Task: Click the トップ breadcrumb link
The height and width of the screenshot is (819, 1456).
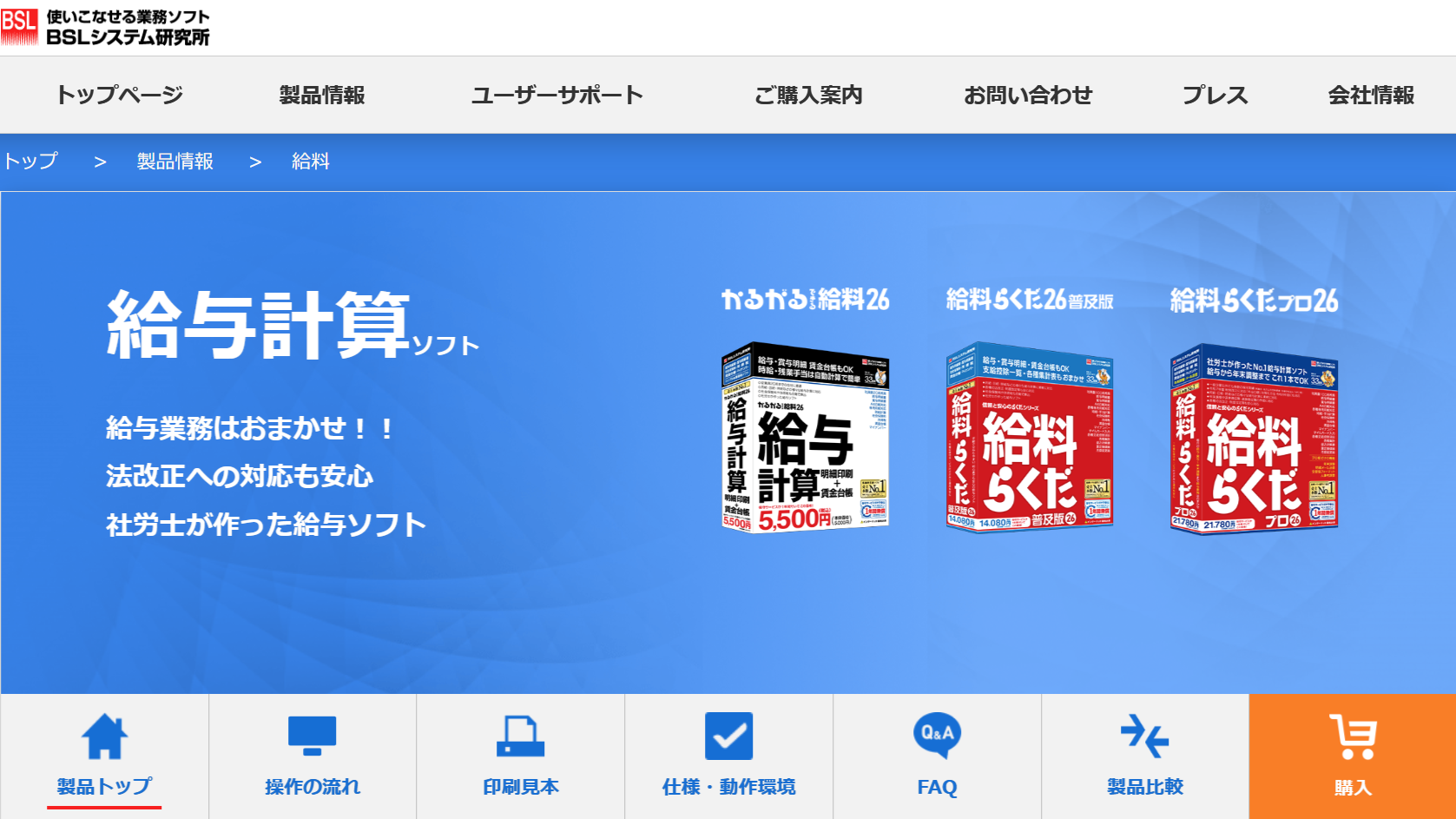Action: point(30,162)
